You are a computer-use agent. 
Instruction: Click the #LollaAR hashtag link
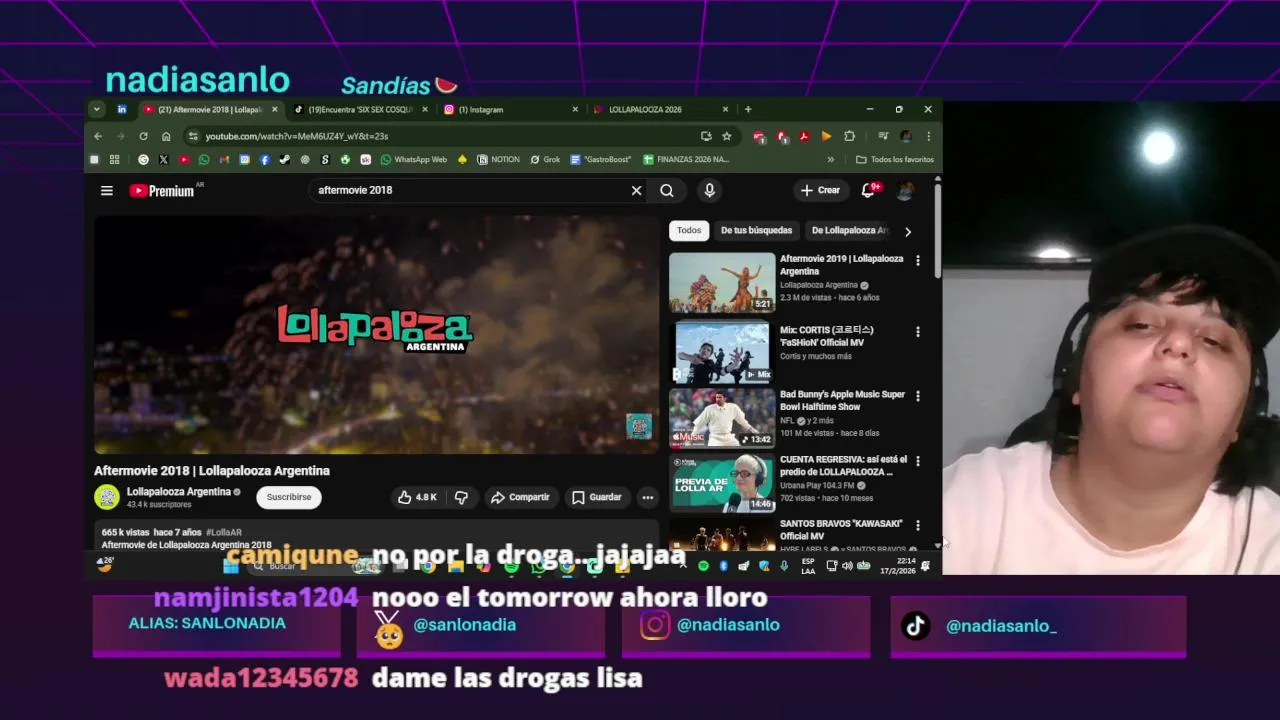(224, 533)
